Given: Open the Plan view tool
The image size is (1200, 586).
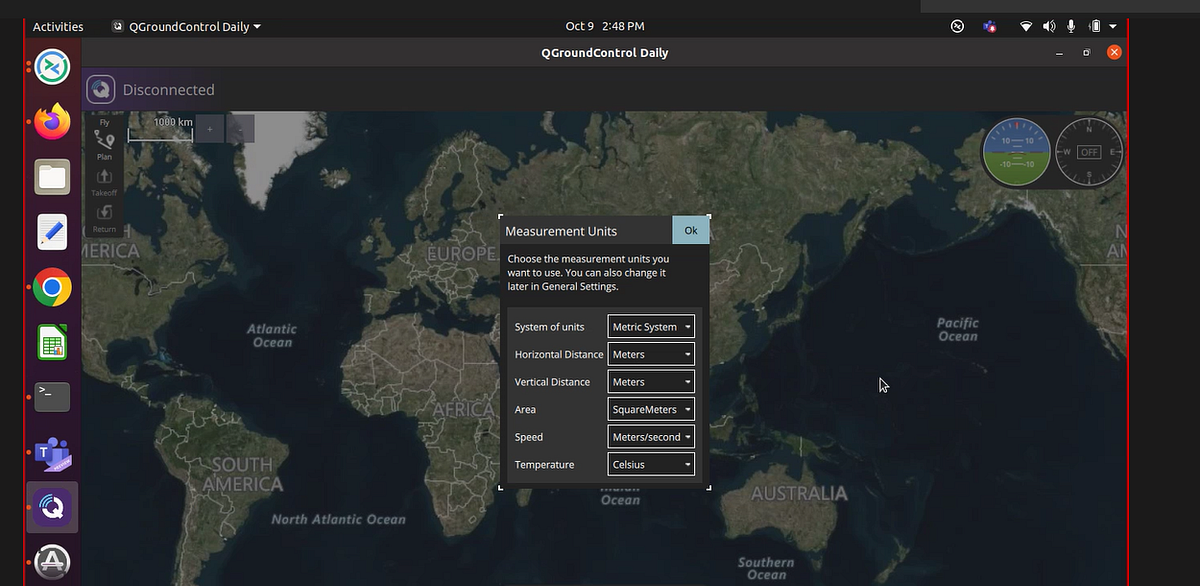Looking at the screenshot, I should click(x=104, y=145).
